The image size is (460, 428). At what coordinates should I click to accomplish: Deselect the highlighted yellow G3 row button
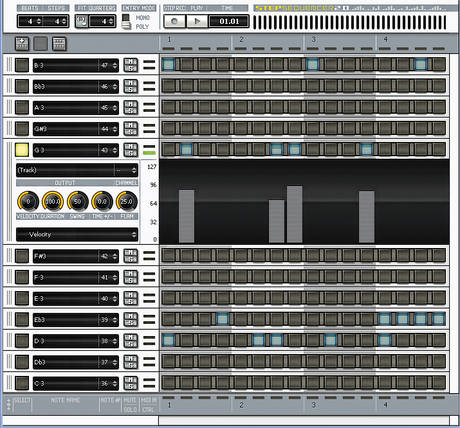pos(22,150)
